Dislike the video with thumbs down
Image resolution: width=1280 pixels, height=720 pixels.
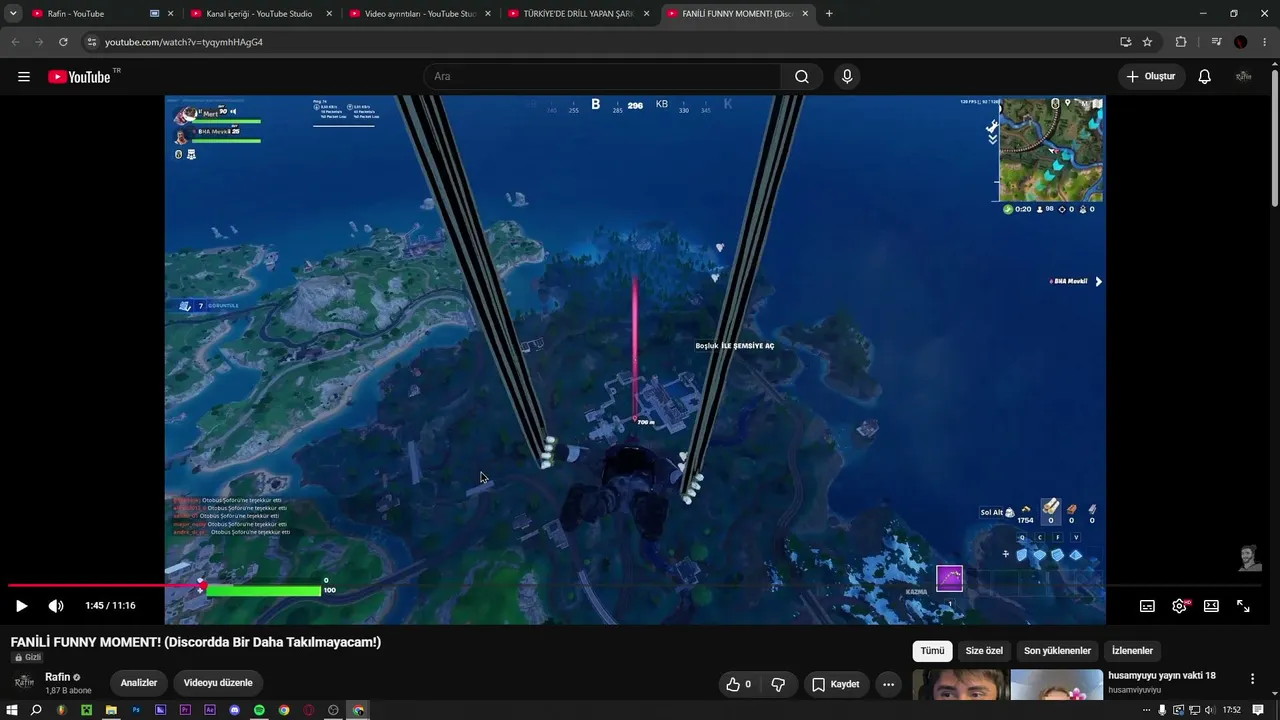click(x=778, y=684)
